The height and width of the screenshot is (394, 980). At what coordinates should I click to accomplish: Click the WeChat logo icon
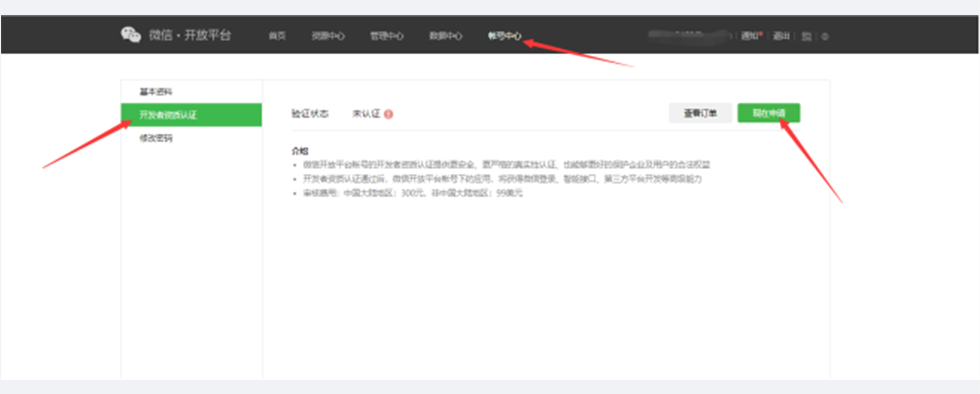131,35
